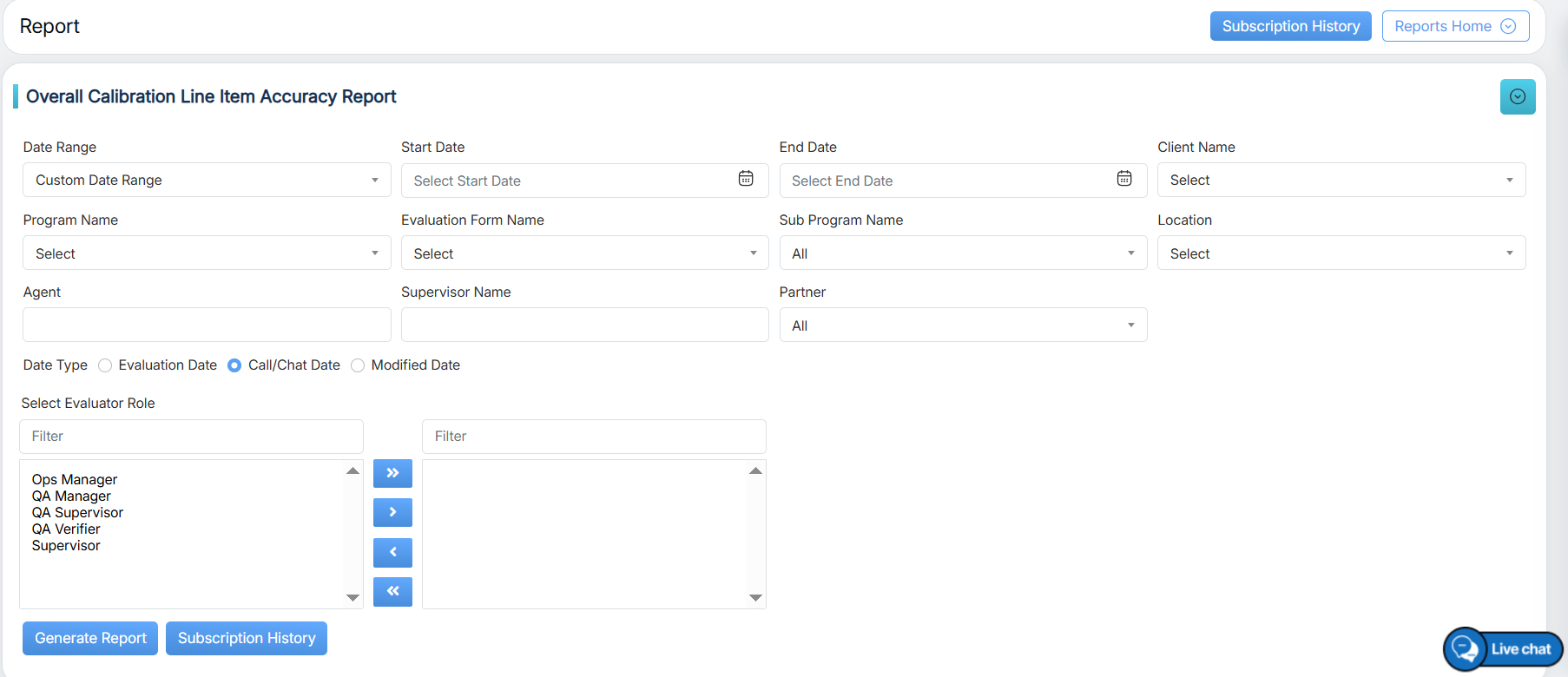Open the Start Date calendar picker icon
The height and width of the screenshot is (677, 1568).
(746, 179)
